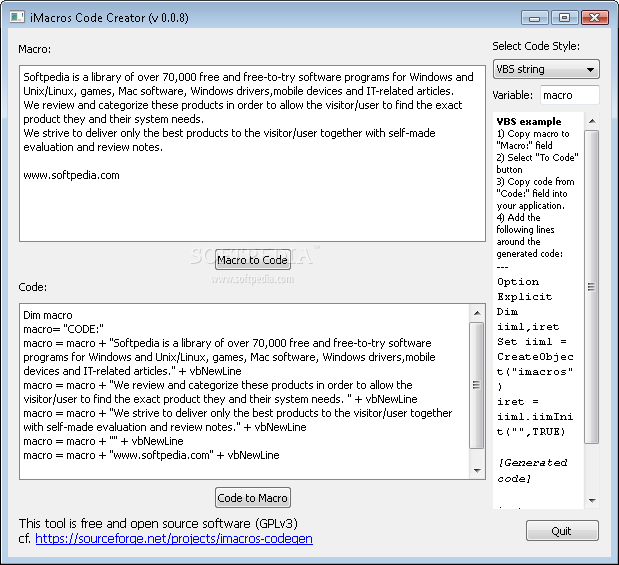
Task: Maximize the iMacros Code Creator window
Action: pyautogui.click(x=565, y=18)
